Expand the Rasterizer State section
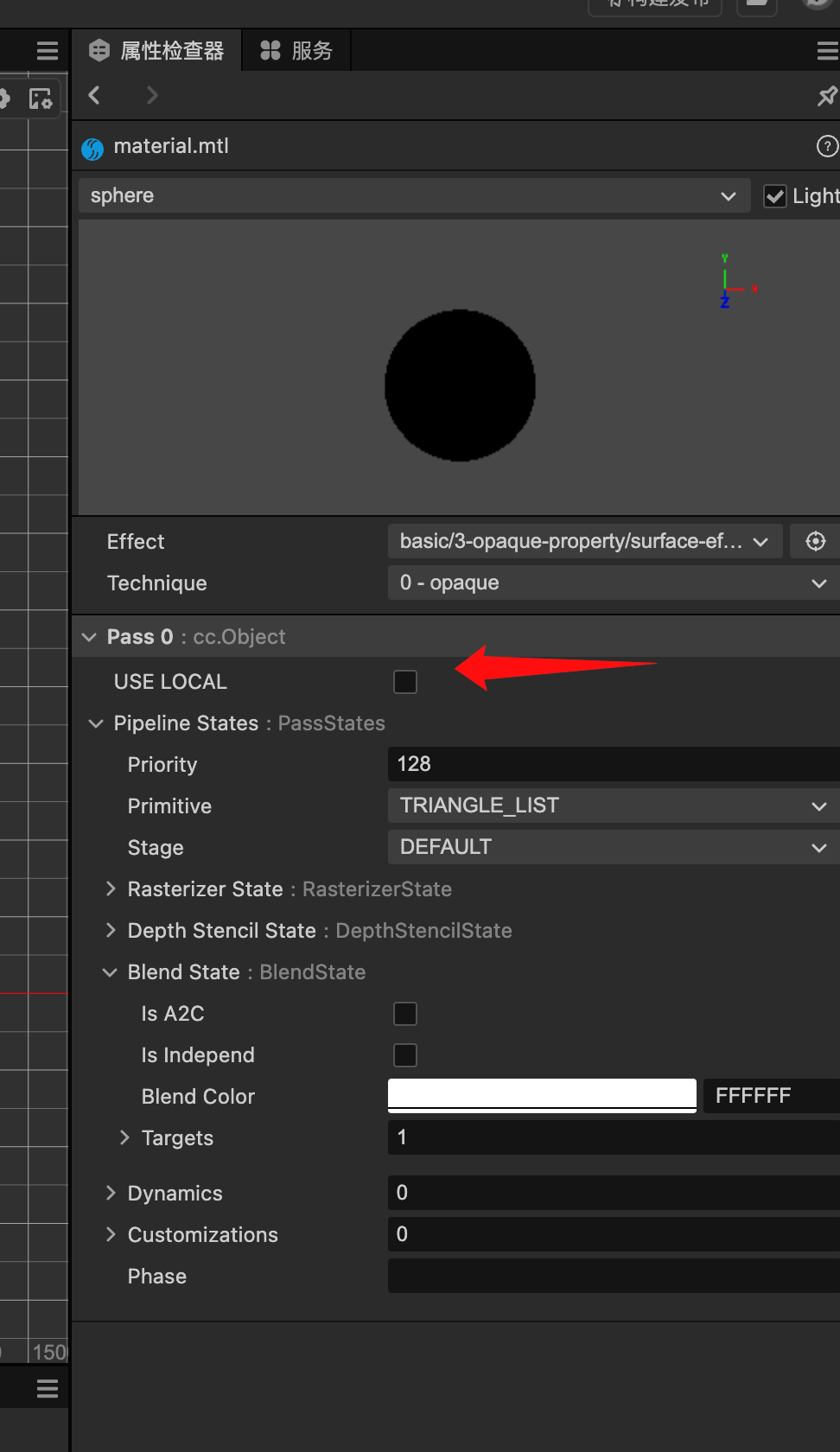 (x=110, y=888)
